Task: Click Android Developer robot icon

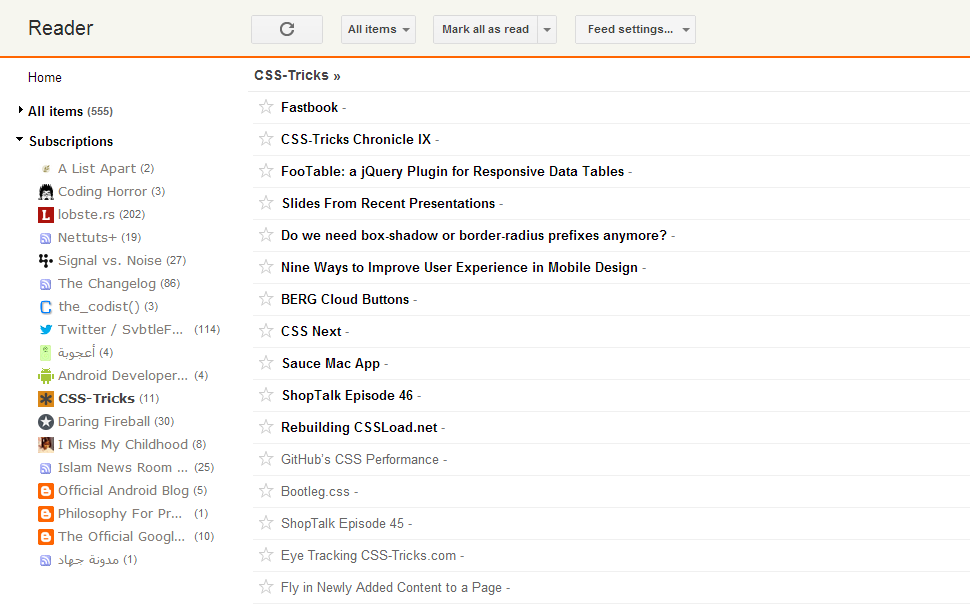Action: 46,376
